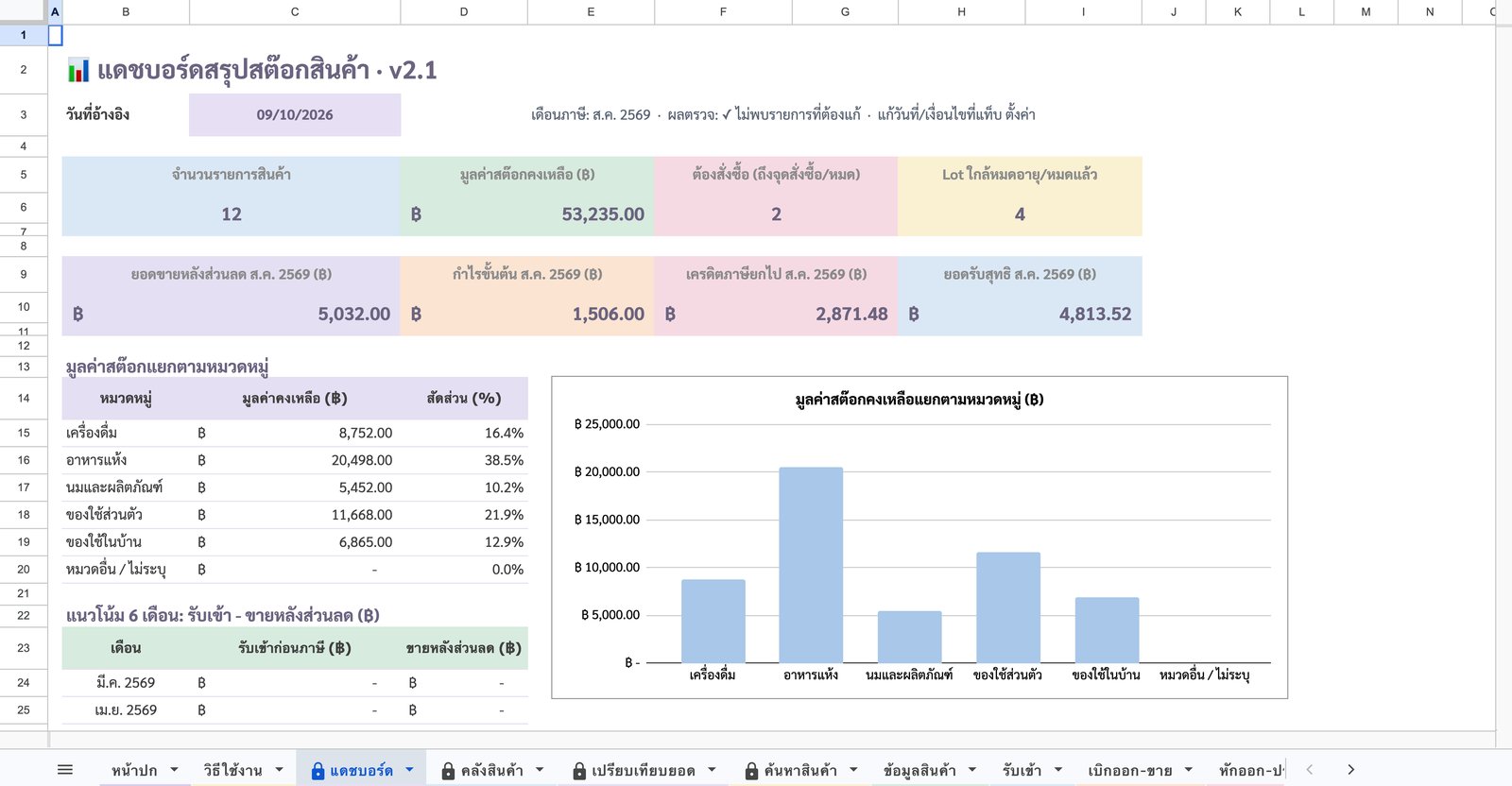Image resolution: width=1512 pixels, height=786 pixels.
Task: Click tax credit value 2,871.48
Action: click(776, 314)
